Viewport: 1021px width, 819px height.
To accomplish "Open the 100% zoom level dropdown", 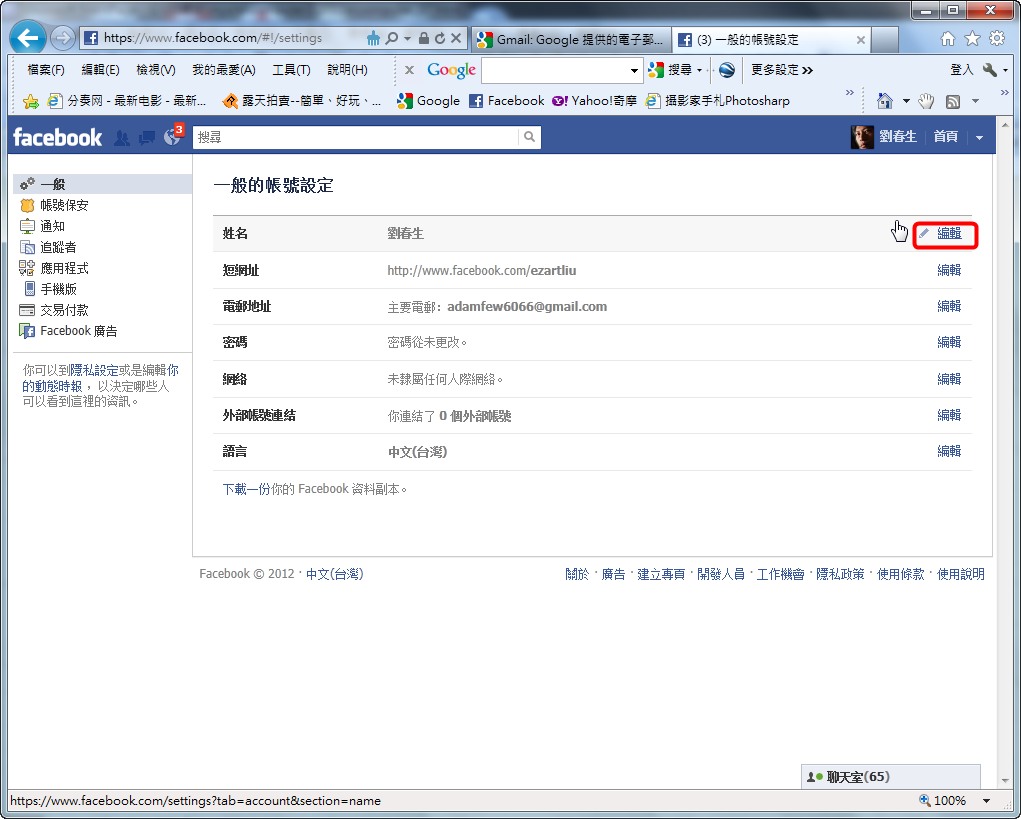I will click(x=986, y=801).
